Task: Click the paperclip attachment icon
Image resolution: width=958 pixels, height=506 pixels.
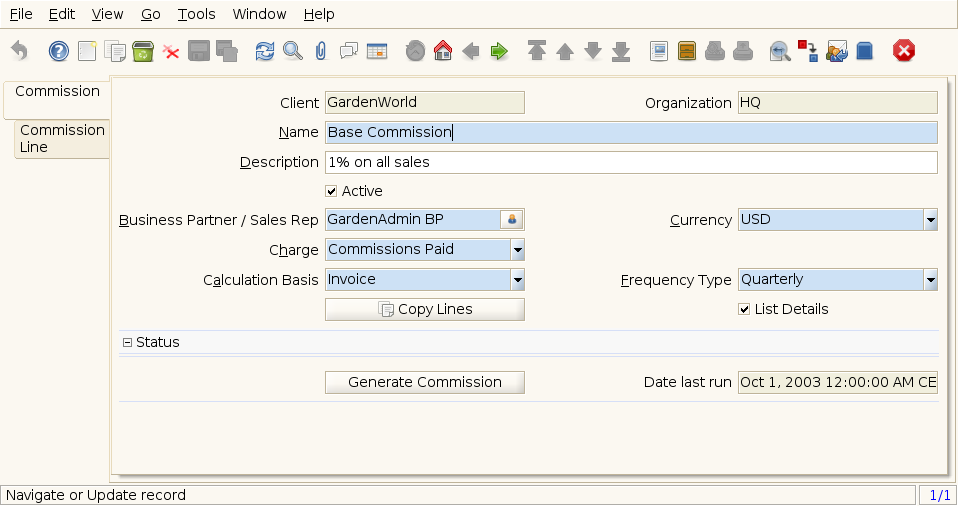Action: coord(320,51)
